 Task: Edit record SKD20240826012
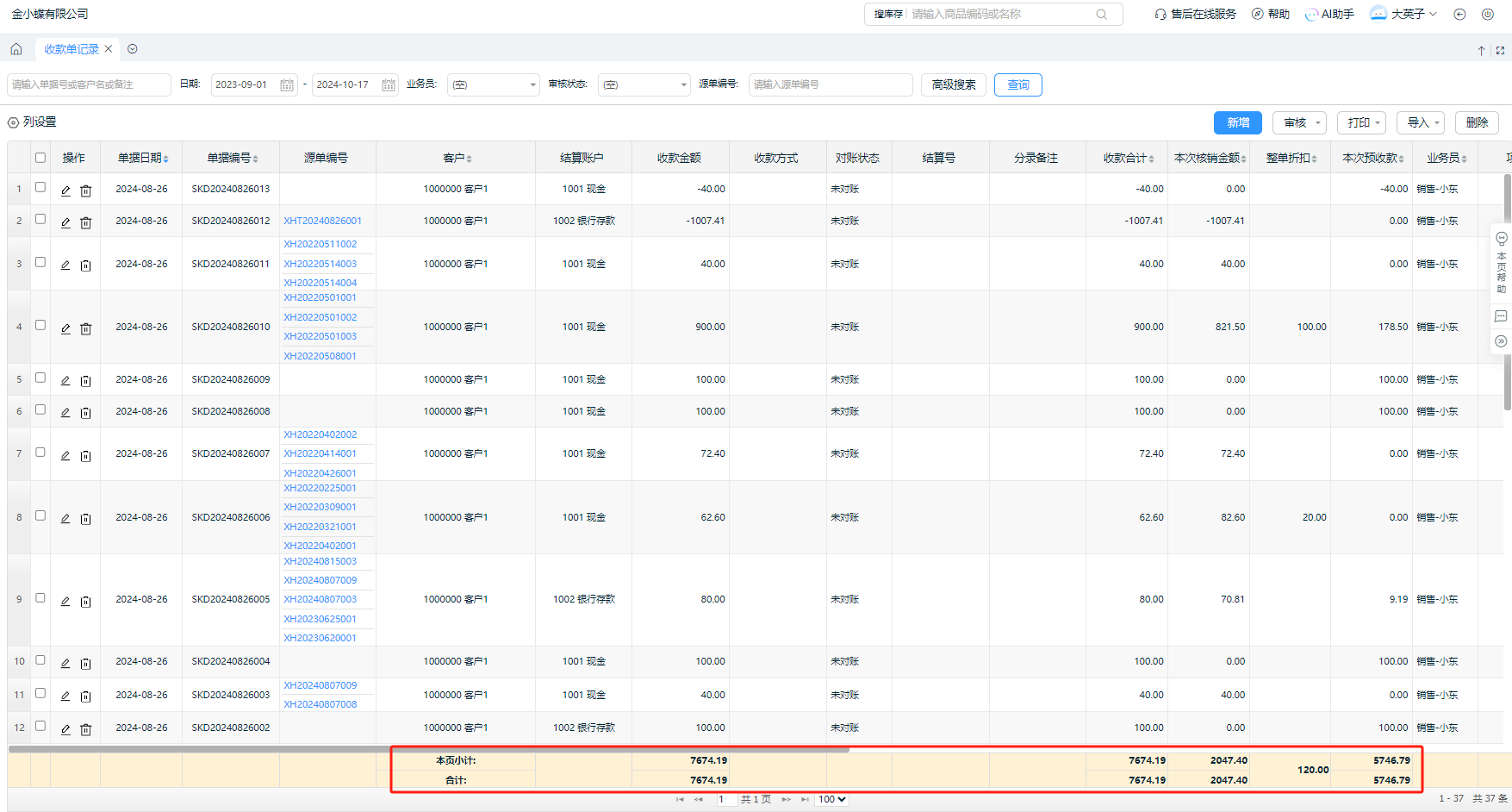[x=65, y=222]
